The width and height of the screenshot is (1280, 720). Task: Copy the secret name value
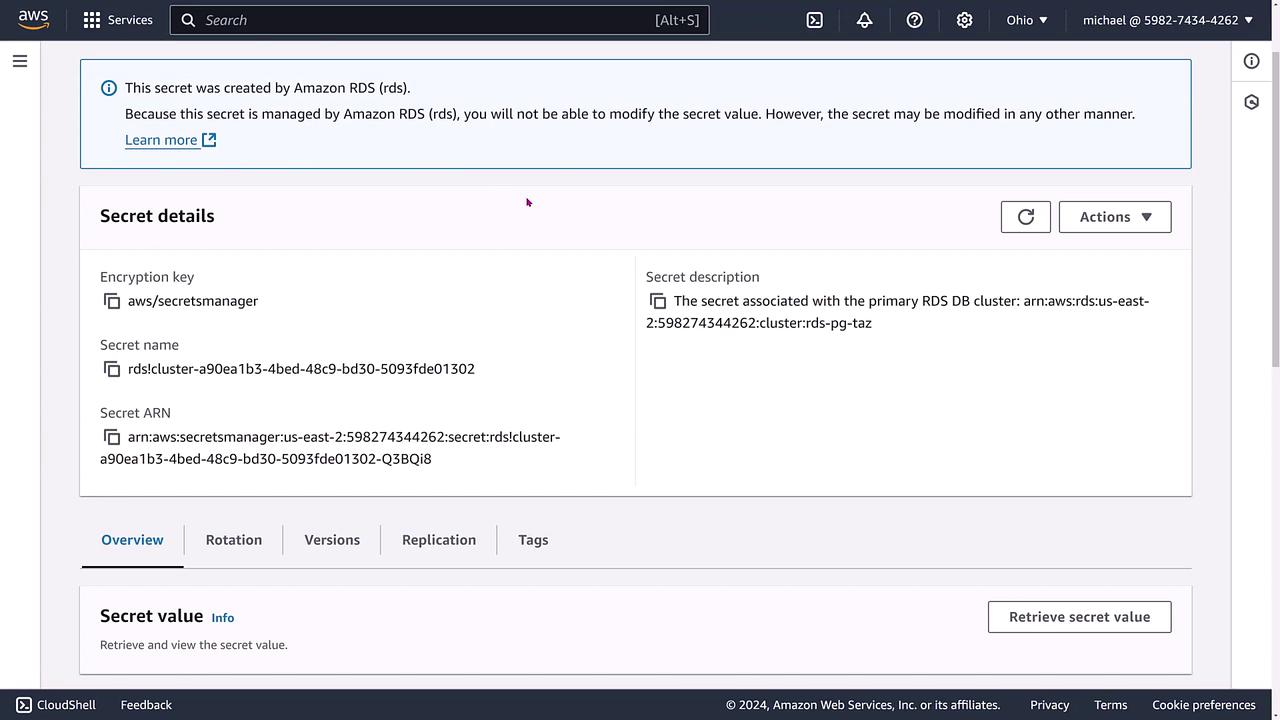coord(112,369)
